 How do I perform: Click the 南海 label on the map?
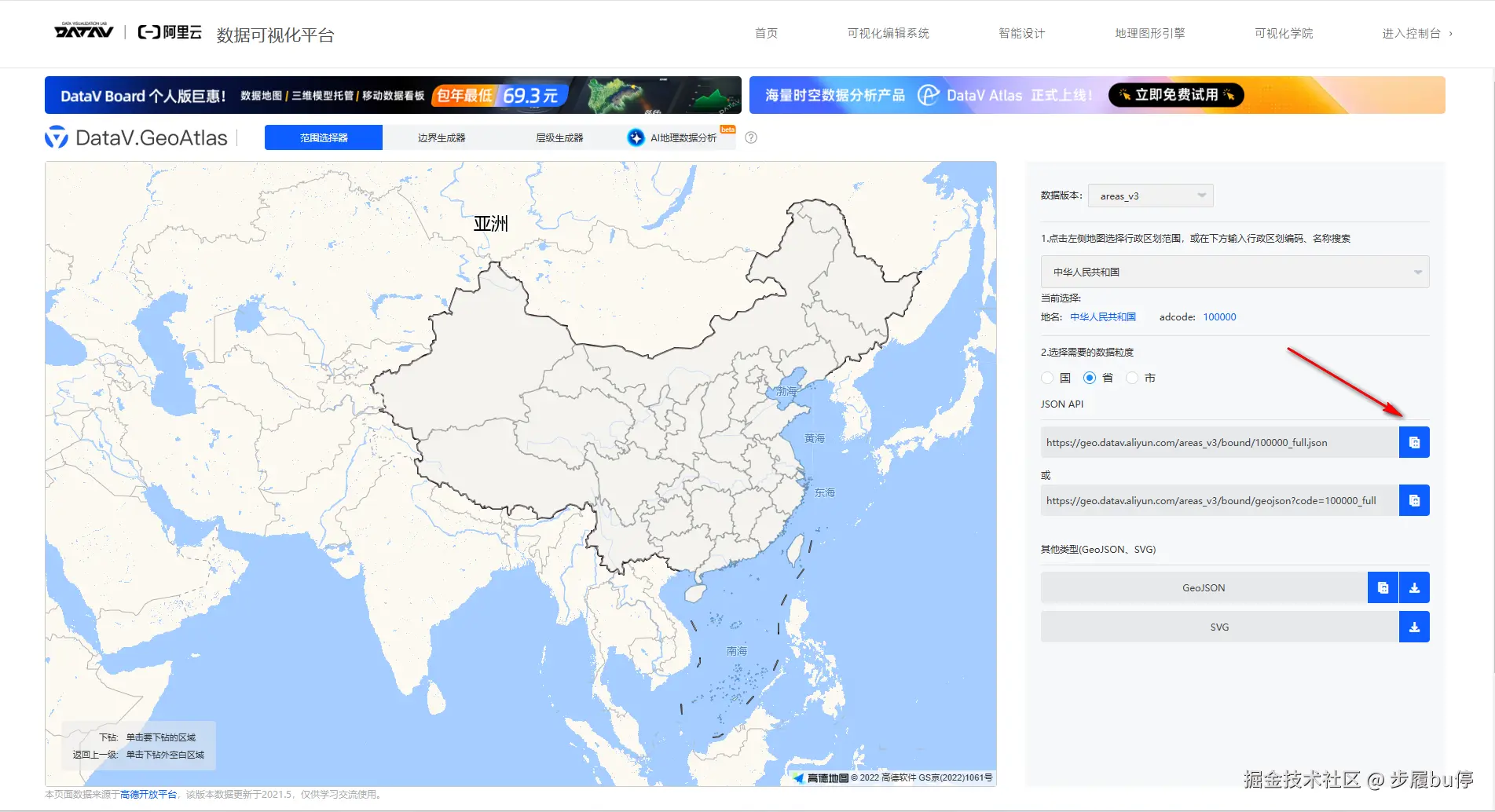tap(737, 651)
